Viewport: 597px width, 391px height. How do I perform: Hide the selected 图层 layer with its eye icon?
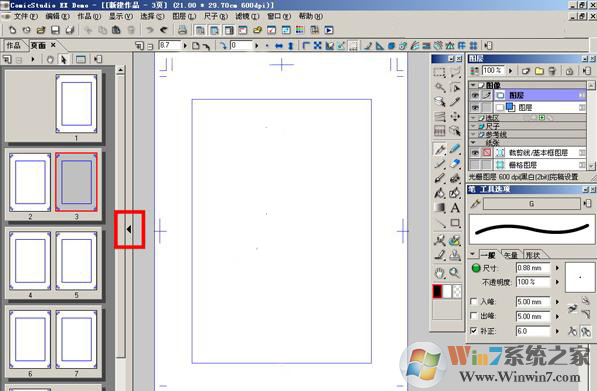pyautogui.click(x=475, y=95)
